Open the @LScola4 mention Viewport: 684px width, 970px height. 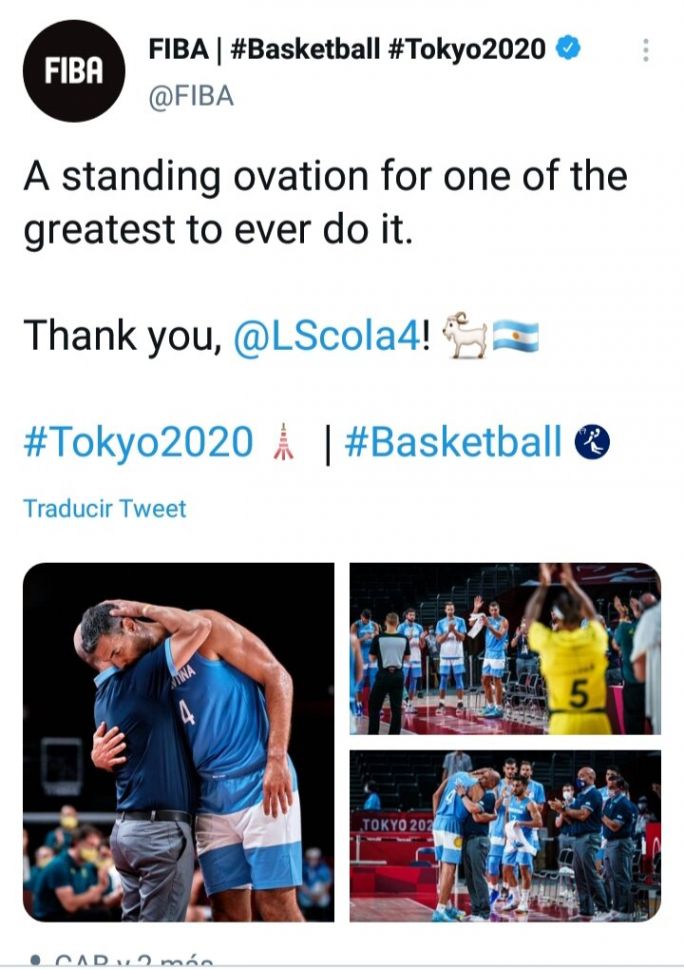pyautogui.click(x=326, y=335)
